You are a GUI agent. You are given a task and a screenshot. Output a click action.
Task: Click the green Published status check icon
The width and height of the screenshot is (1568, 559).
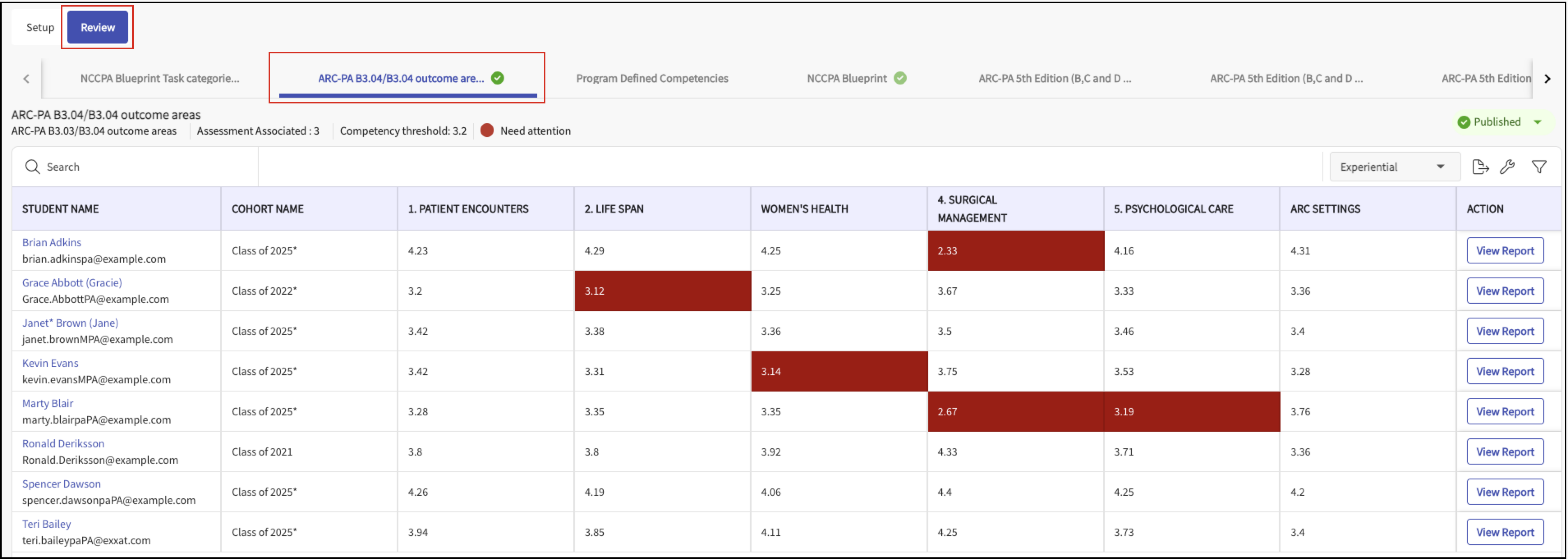pyautogui.click(x=1464, y=122)
